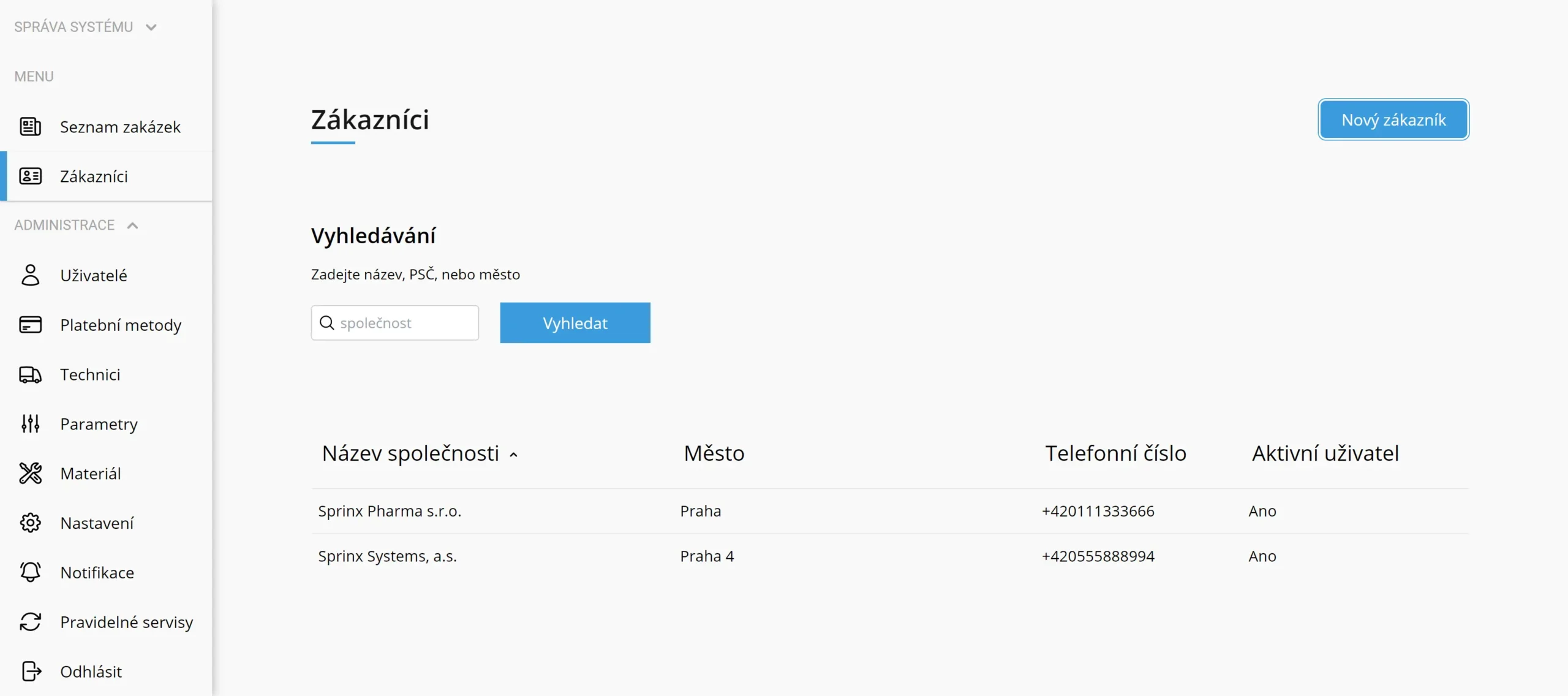1568x696 pixels.
Task: Open Seznam zakázek list icon
Action: coord(30,127)
